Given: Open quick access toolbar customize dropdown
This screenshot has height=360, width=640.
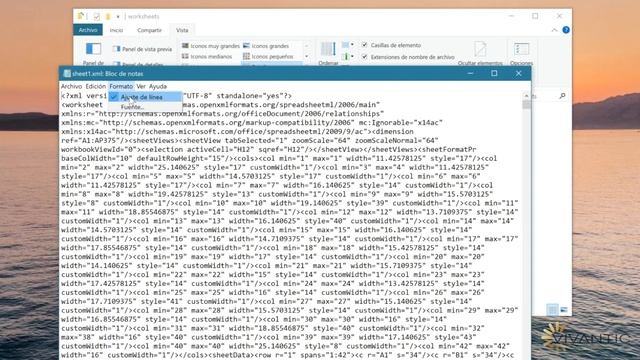Looking at the screenshot, I should 118,17.
